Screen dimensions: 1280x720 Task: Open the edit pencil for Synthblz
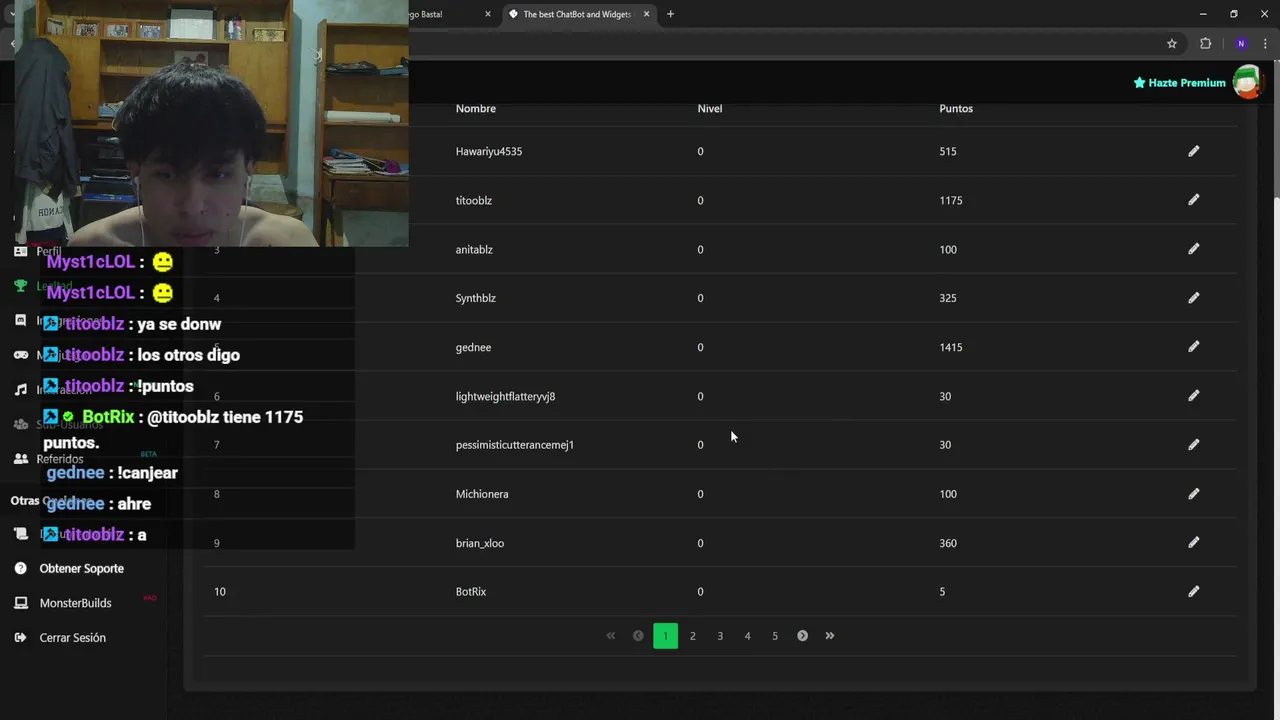[1193, 298]
